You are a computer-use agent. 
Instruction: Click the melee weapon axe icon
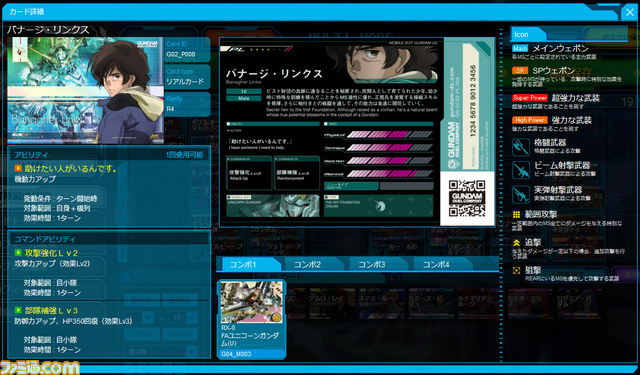click(x=521, y=147)
